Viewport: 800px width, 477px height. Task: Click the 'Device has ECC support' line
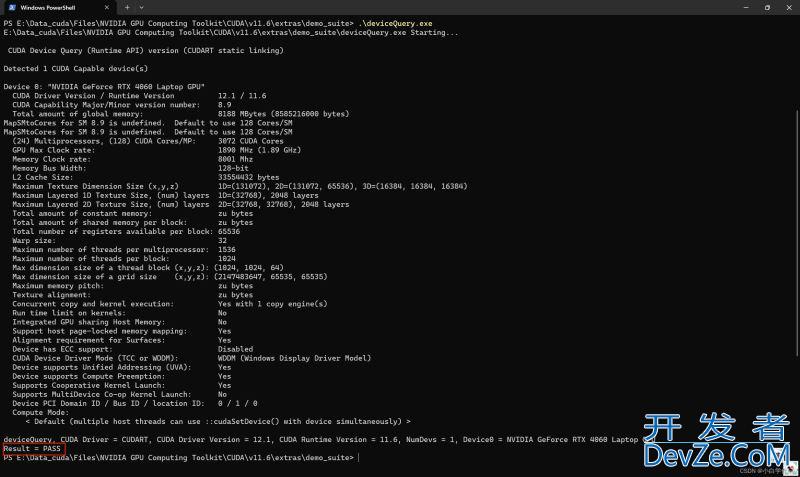133,349
